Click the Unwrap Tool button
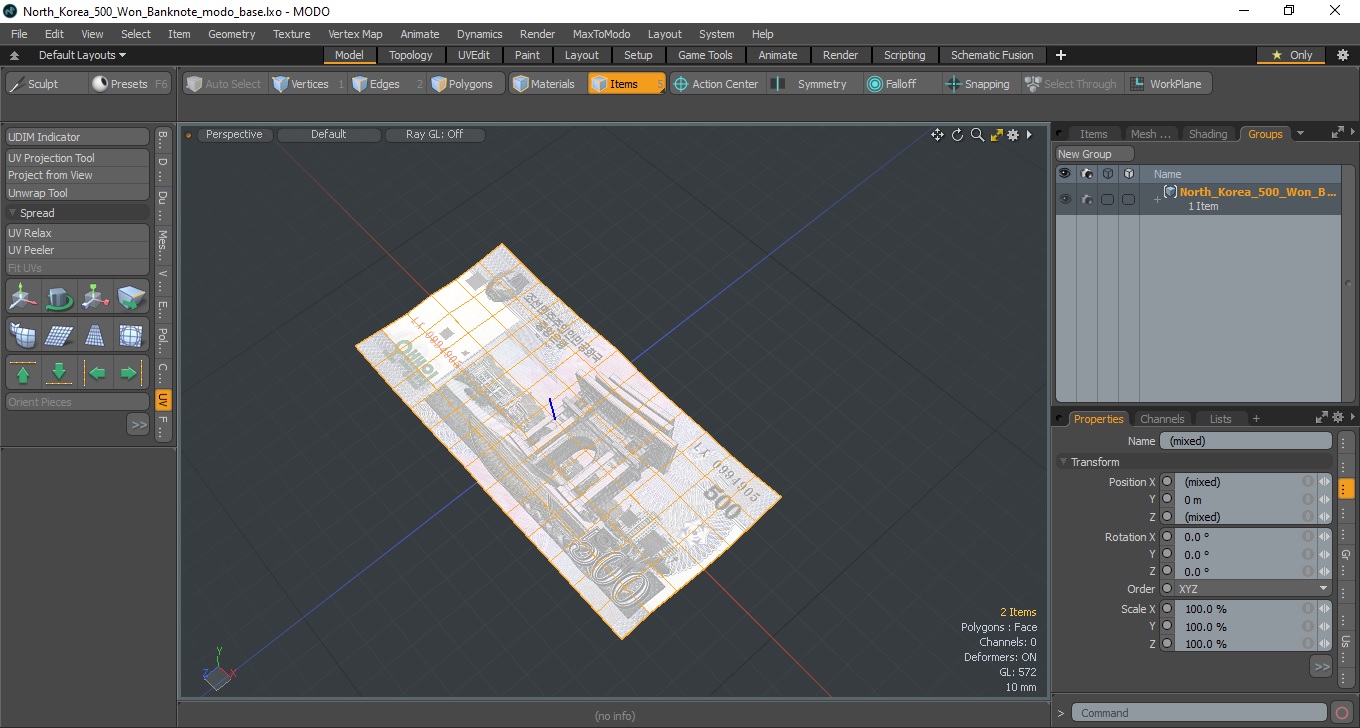1360x728 pixels. (78, 193)
